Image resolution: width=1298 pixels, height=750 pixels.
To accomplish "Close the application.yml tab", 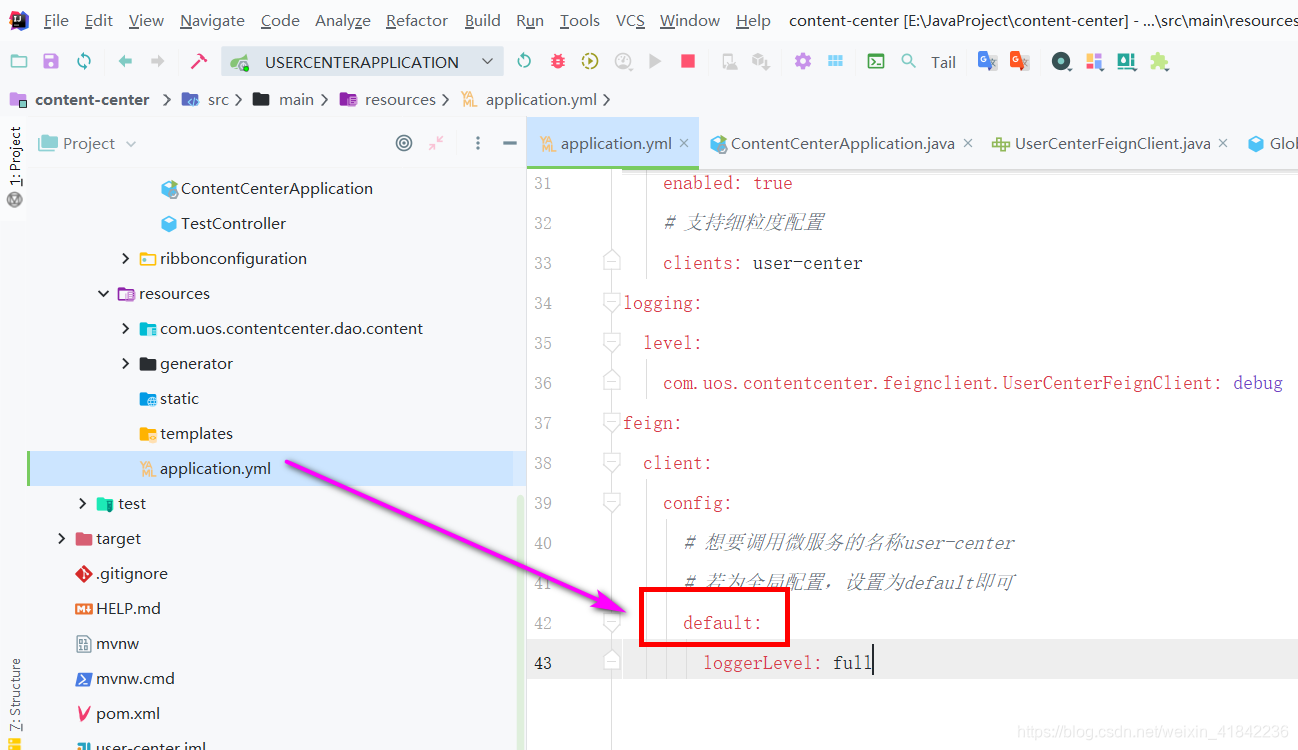I will pos(684,143).
